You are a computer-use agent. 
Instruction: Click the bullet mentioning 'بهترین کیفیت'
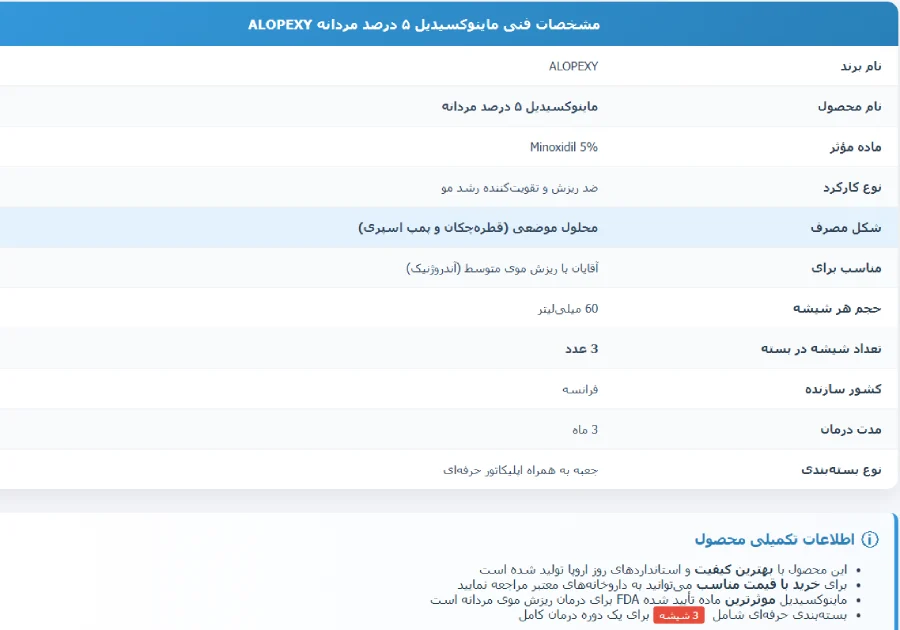point(664,570)
